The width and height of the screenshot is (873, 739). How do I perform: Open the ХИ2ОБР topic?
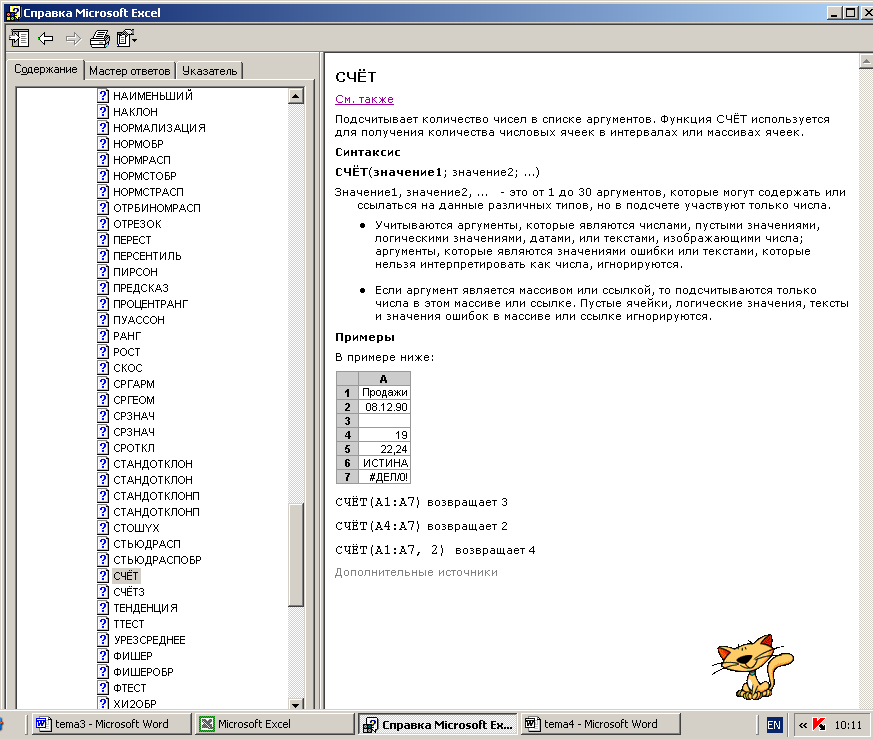coord(135,704)
